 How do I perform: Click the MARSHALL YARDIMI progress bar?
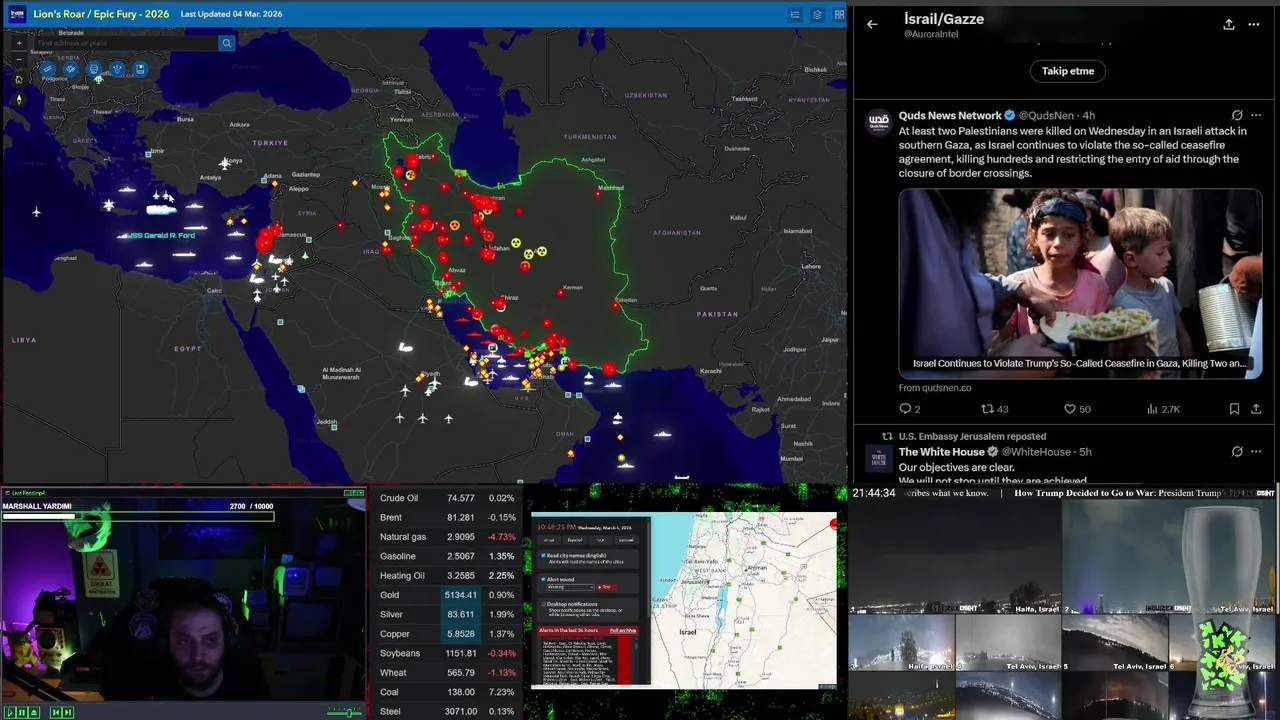(138, 516)
